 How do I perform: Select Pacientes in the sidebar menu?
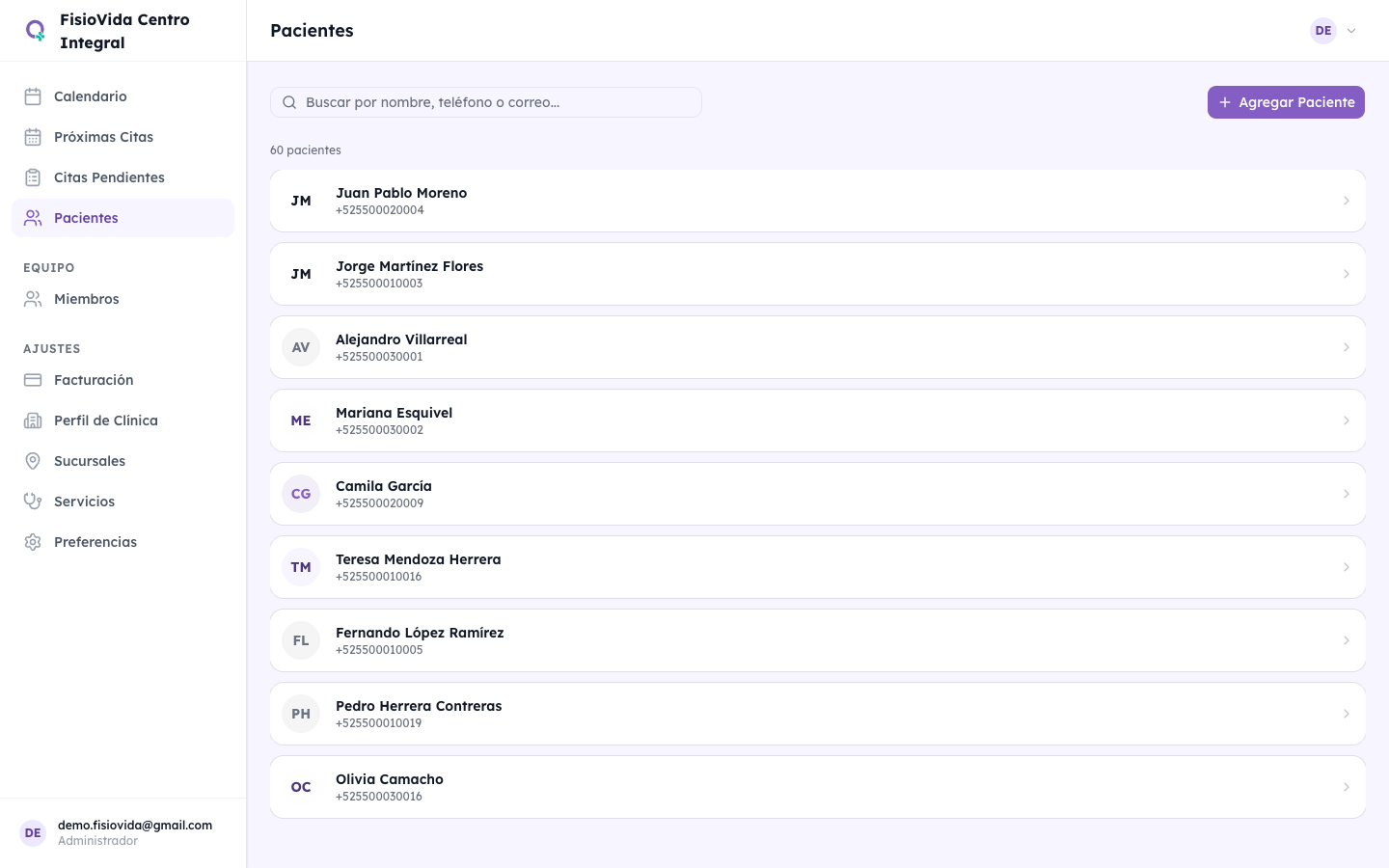point(86,218)
